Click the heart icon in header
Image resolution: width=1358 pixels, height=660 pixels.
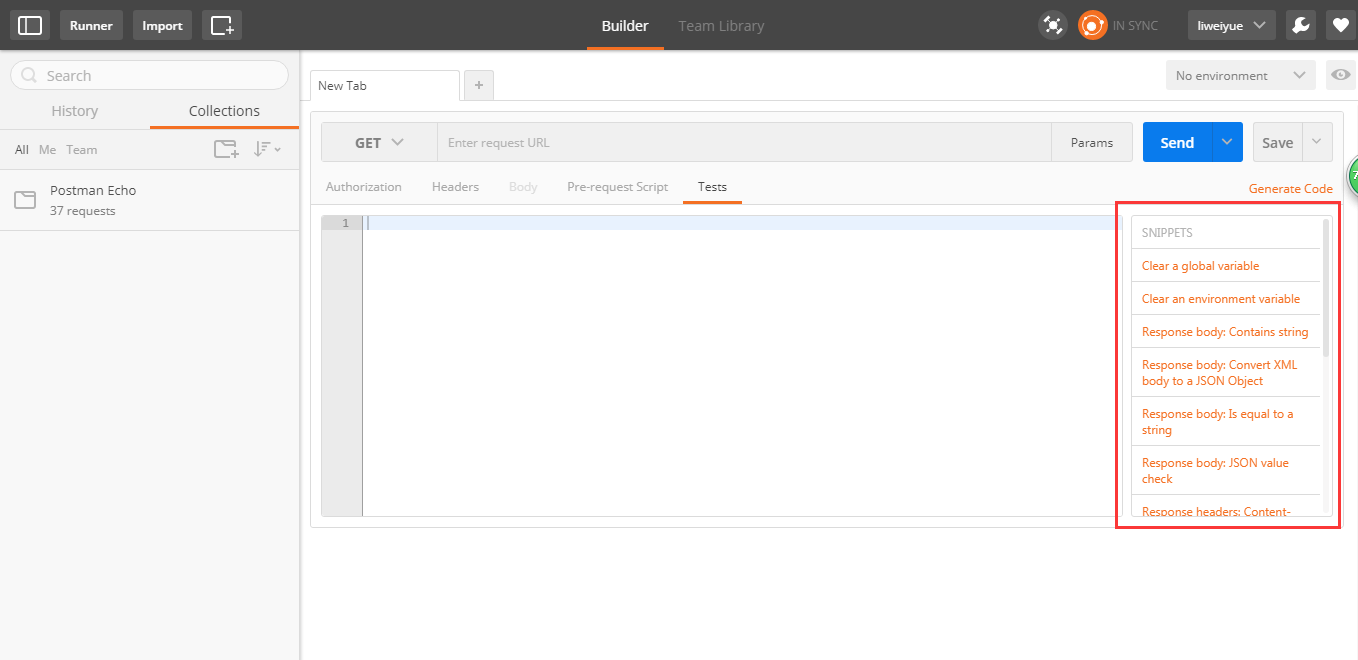pyautogui.click(x=1340, y=25)
